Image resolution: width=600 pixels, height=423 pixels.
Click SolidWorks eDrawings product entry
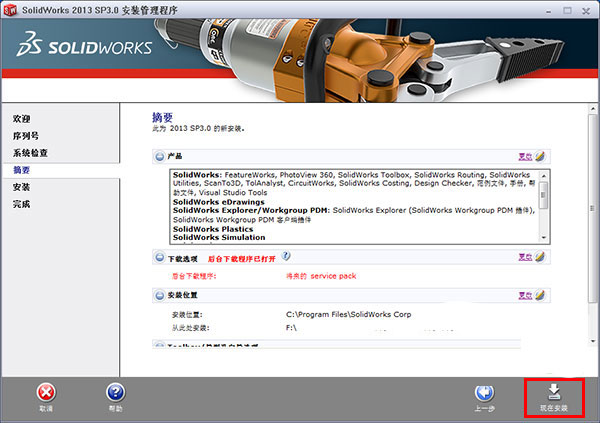pyautogui.click(x=218, y=202)
